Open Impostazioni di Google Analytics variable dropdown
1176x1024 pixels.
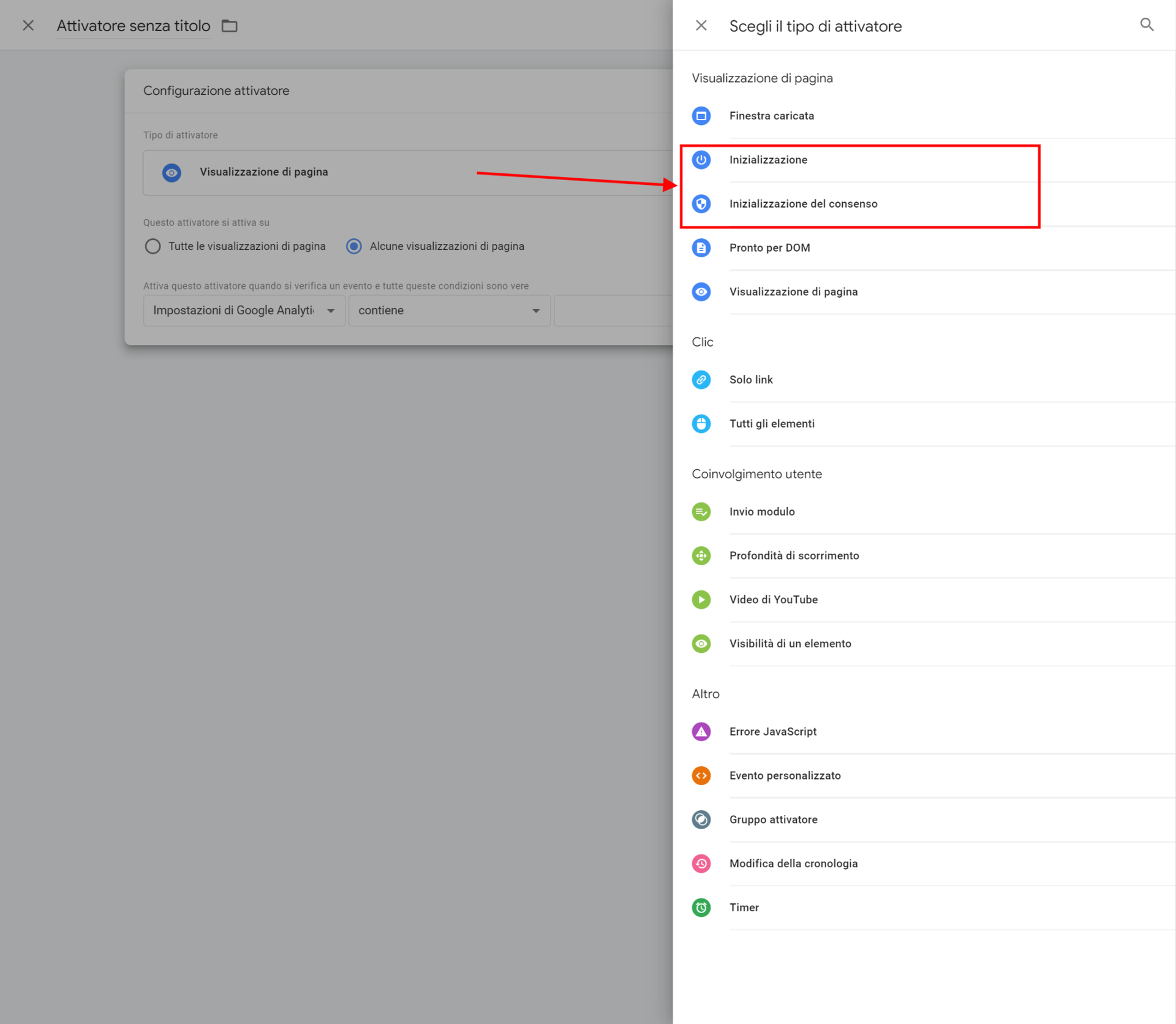point(244,311)
